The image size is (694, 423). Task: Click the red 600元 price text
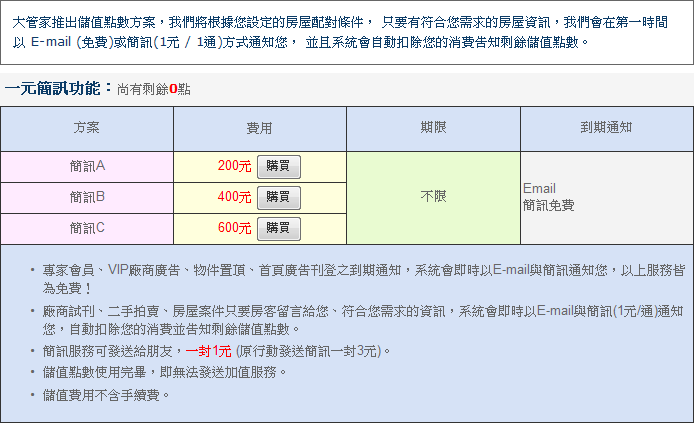tap(234, 228)
